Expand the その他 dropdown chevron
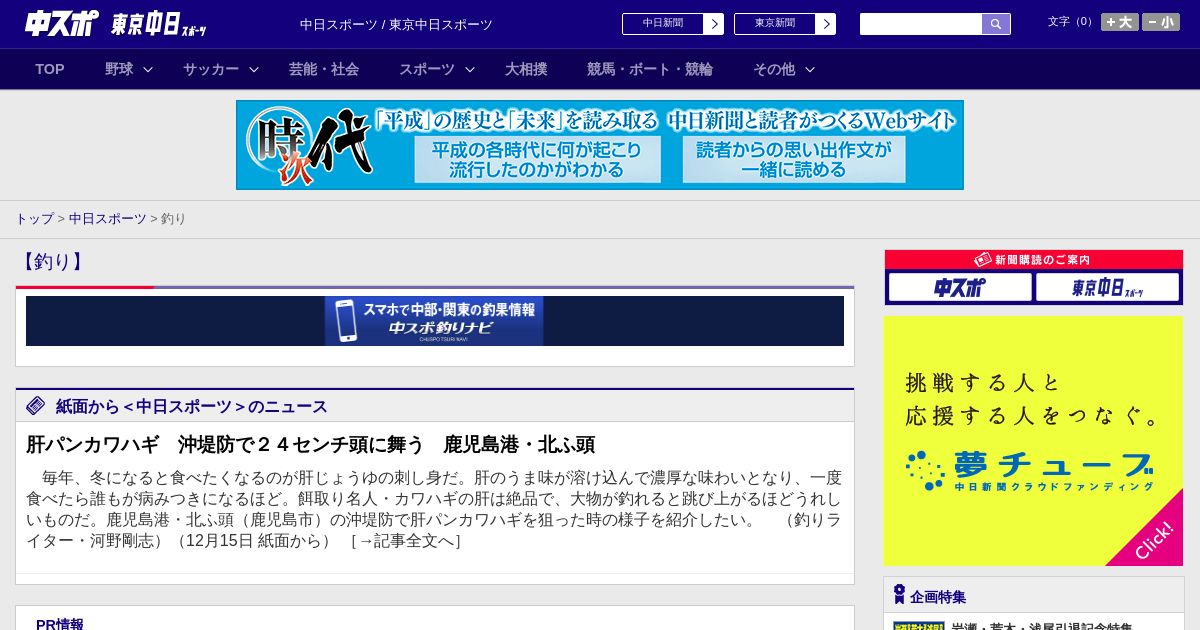This screenshot has width=1200, height=630. [810, 69]
